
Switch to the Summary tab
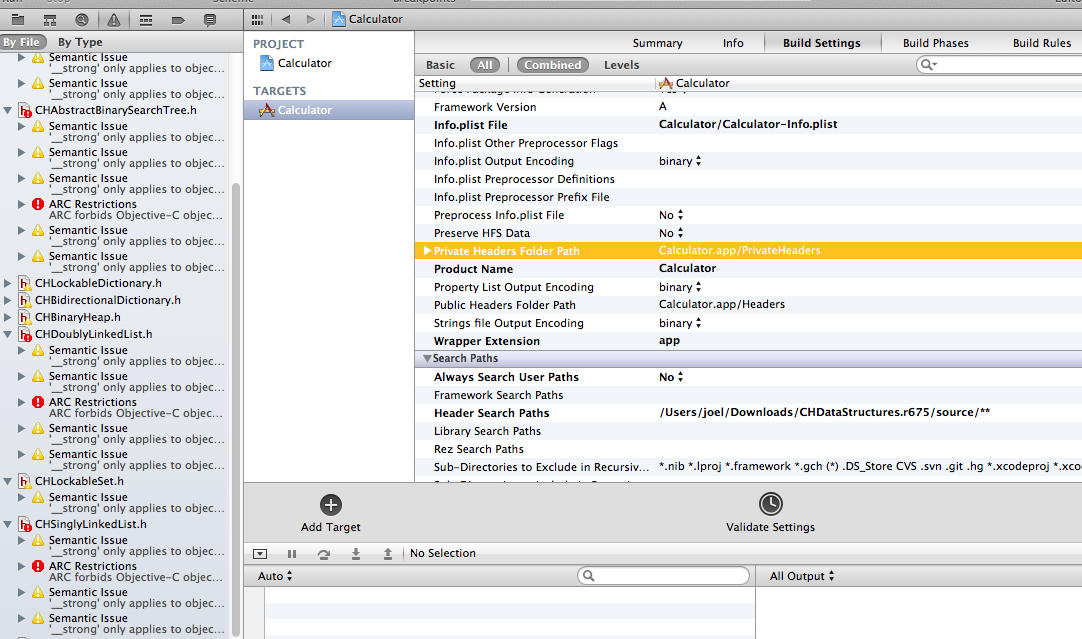657,43
